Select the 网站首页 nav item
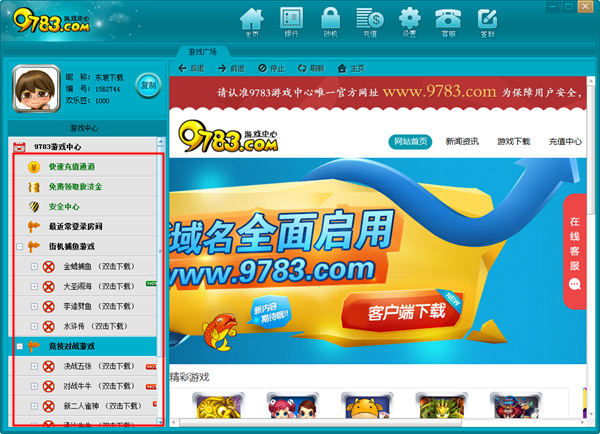 410,142
